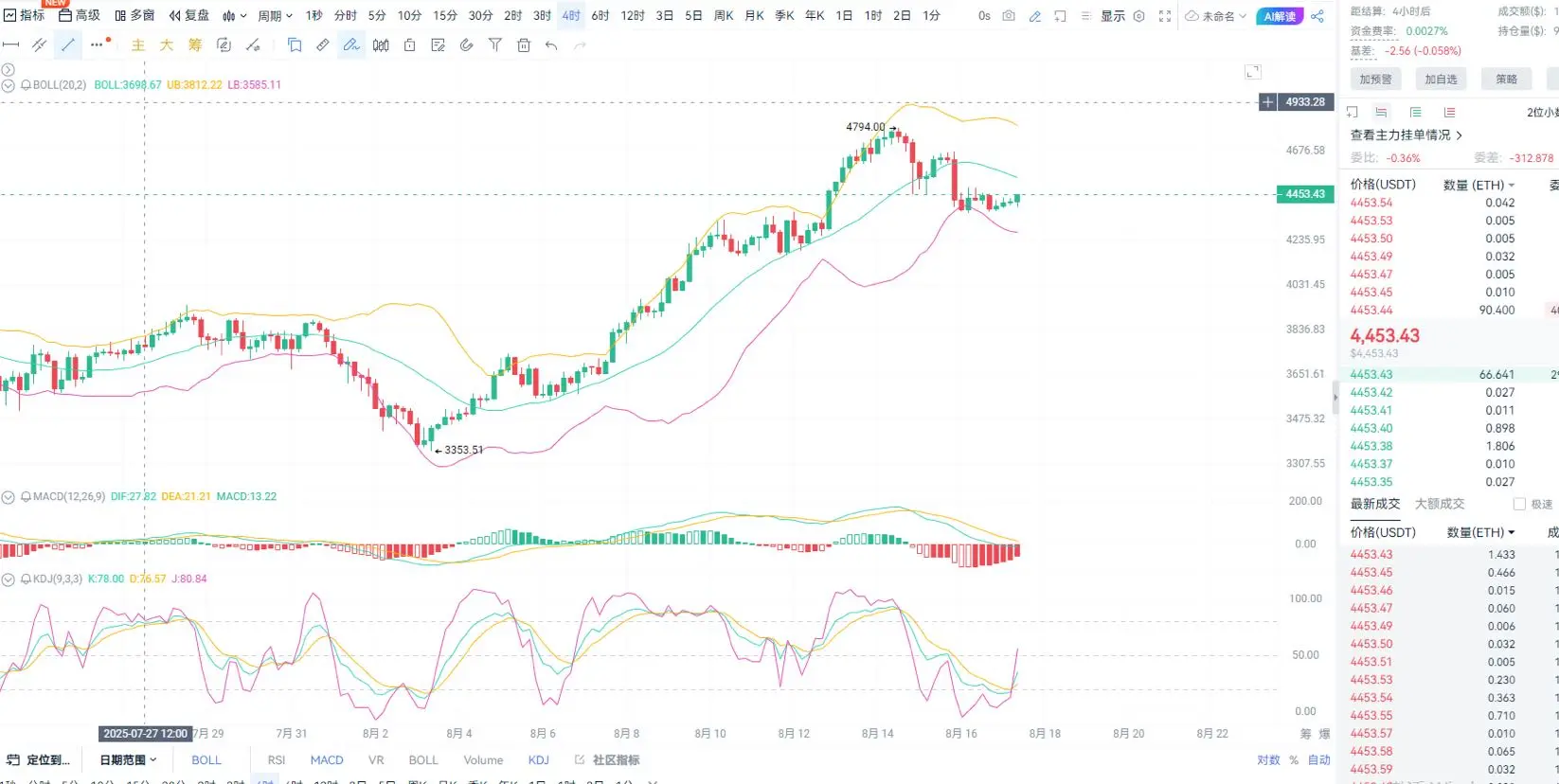Viewport: 1559px width, 784px height.
Task: Delete drawings with trash icon
Action: point(524,45)
